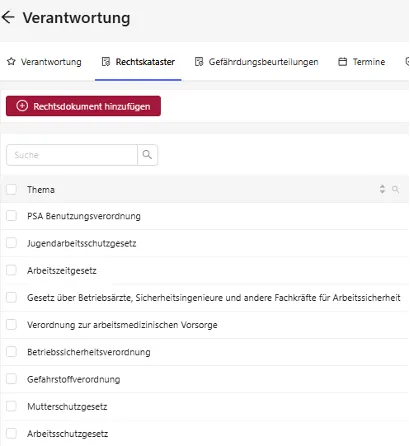The image size is (410, 446).
Task: Click Rechtsdokument hinzufügen button
Action: (x=83, y=106)
